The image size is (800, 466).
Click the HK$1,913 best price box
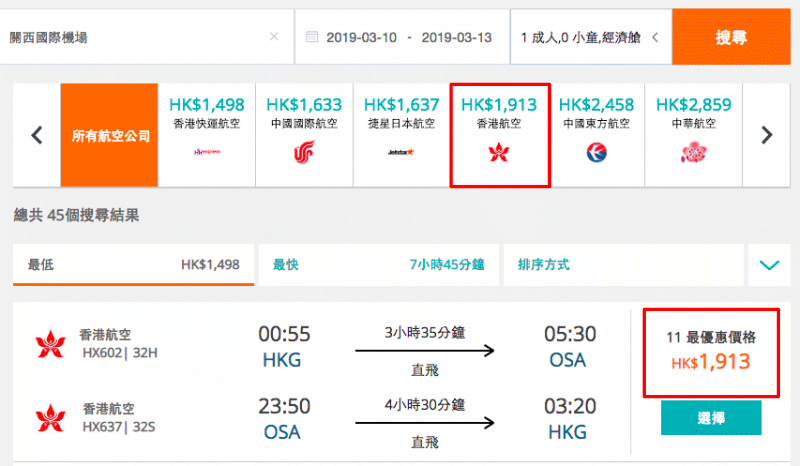(x=711, y=352)
